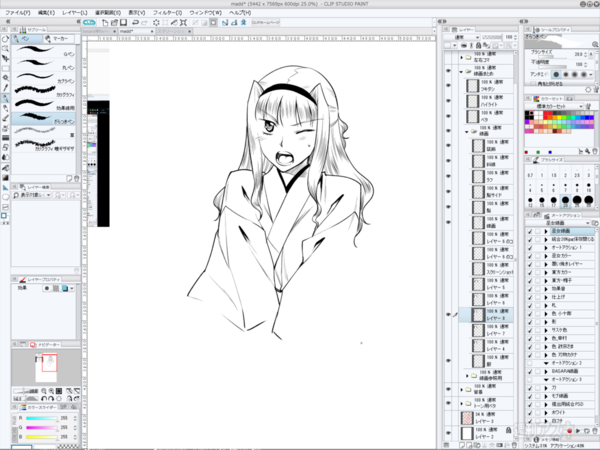Select the Fill bucket tool
600x450 pixels.
(5, 167)
